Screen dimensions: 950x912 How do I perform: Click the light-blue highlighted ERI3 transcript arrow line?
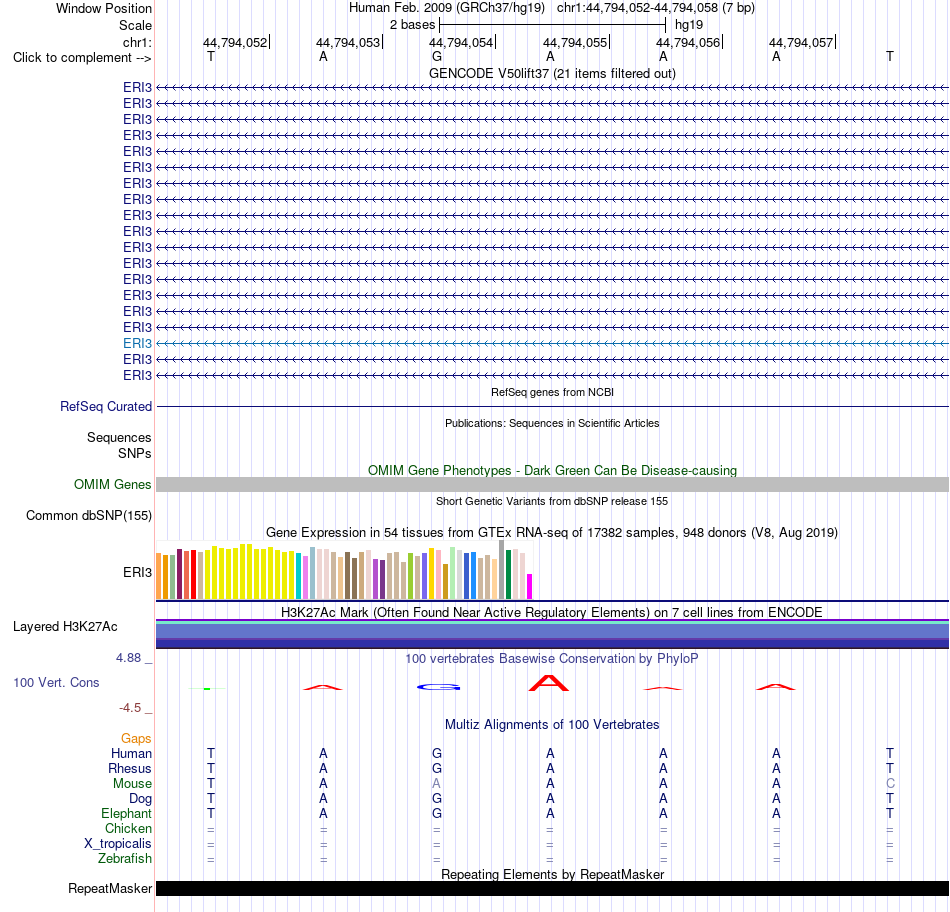point(552,344)
